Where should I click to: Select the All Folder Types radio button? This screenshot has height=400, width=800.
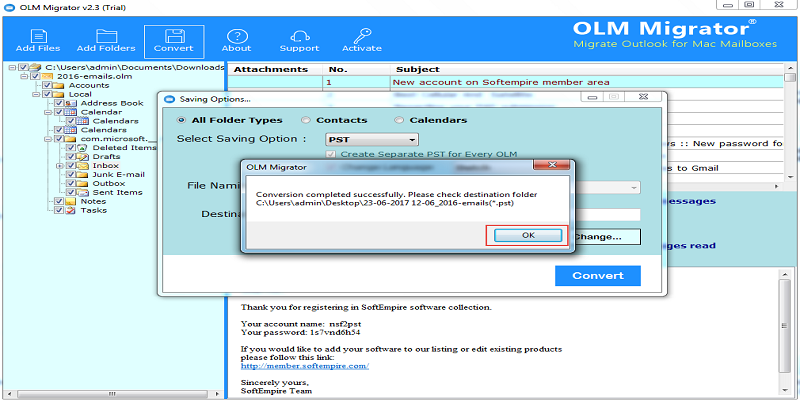[x=181, y=120]
